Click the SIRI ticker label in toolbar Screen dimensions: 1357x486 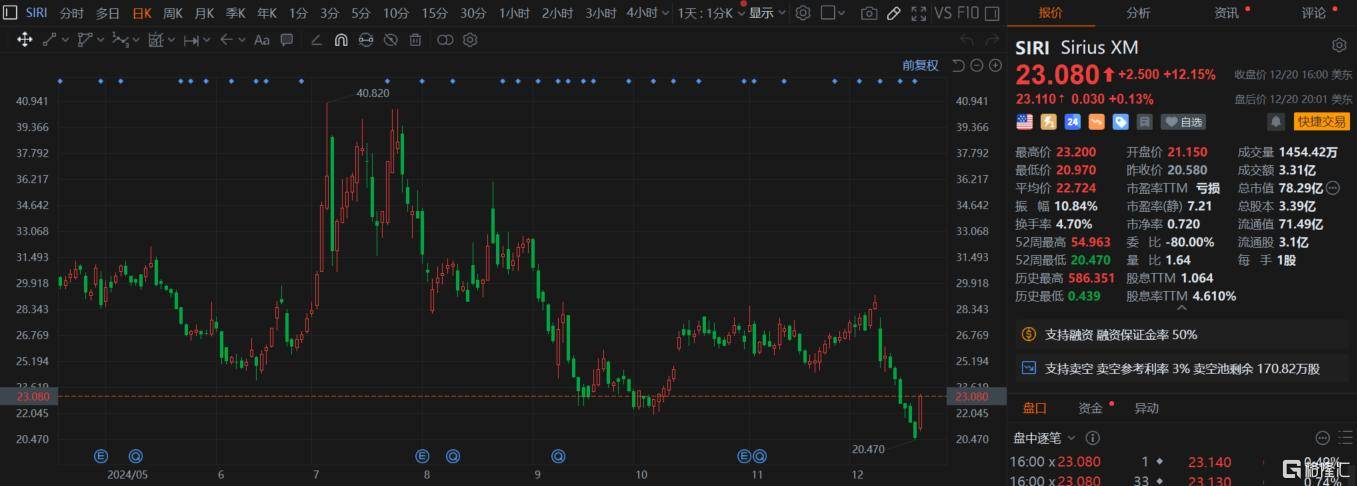(36, 13)
